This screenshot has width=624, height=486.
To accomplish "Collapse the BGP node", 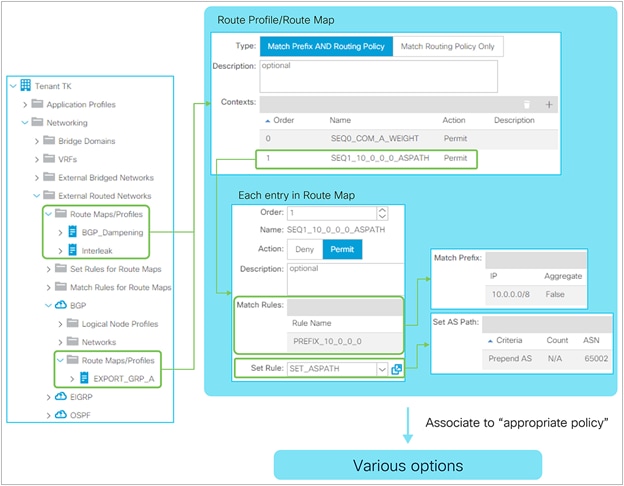I will click(48, 305).
